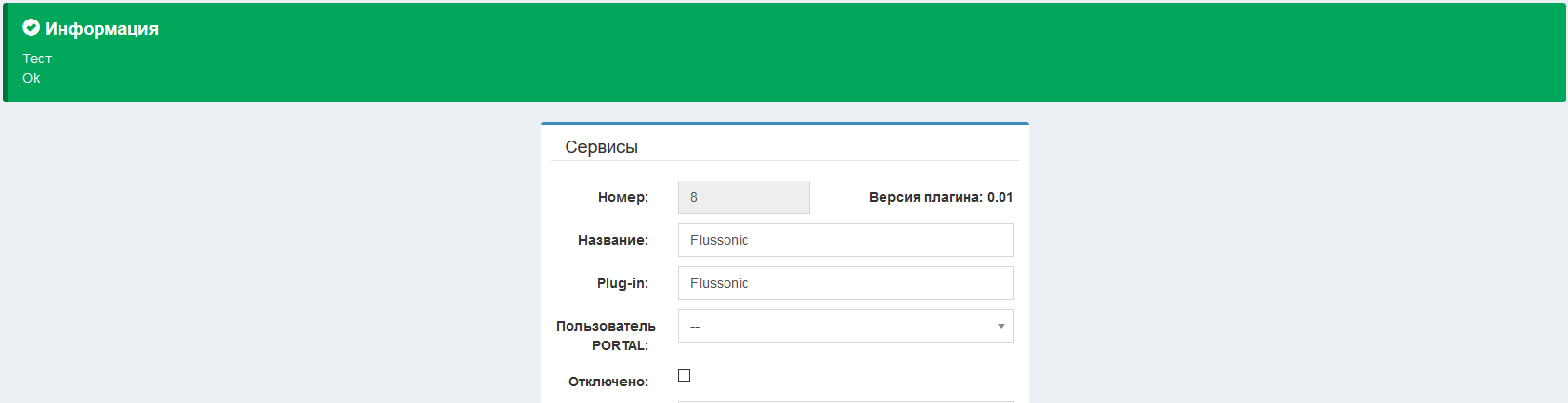Click the Plug-in: field label
Viewport: 1568px width, 403px height.
[622, 283]
